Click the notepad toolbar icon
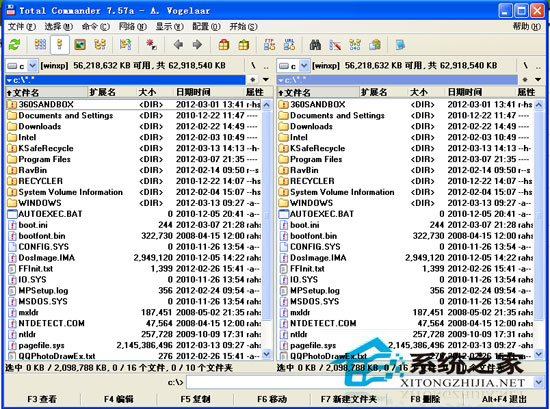550x409 pixels. pyautogui.click(x=400, y=45)
